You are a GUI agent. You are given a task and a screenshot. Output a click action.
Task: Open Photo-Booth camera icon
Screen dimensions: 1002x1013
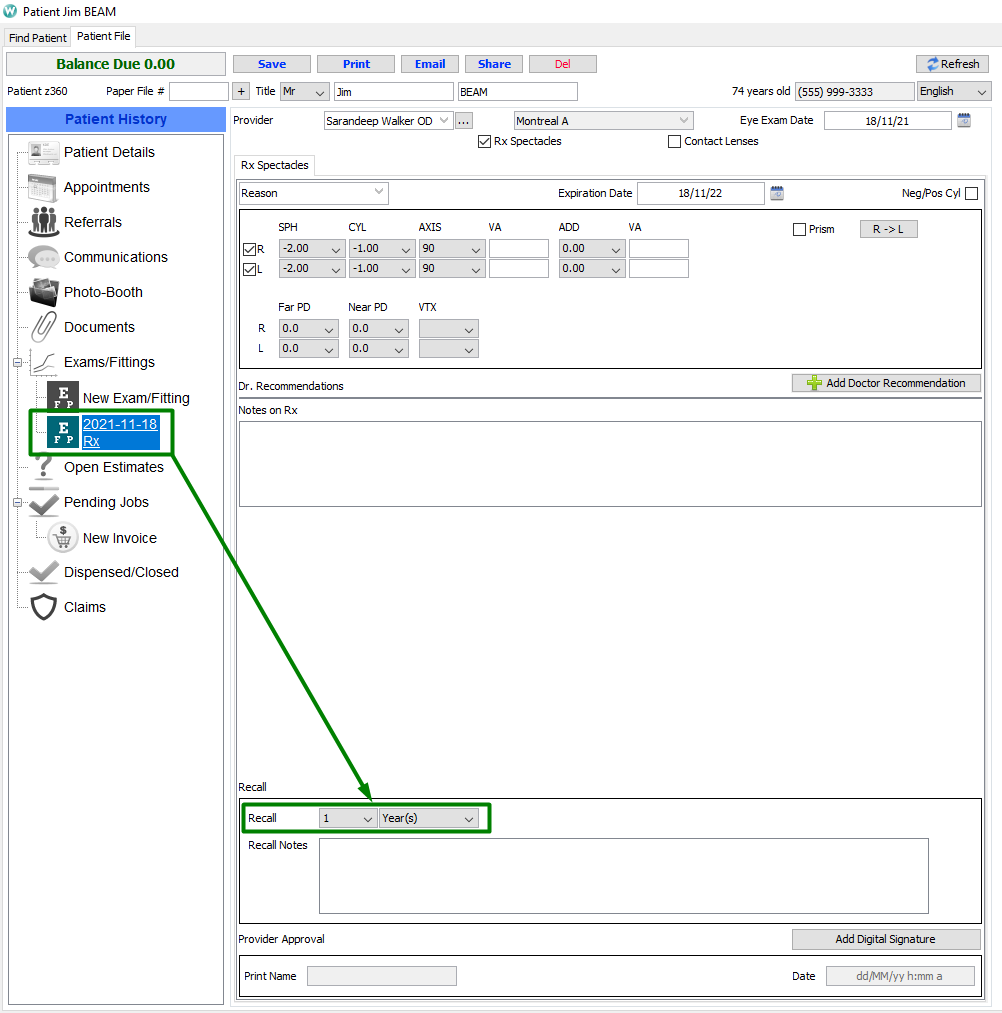(44, 292)
